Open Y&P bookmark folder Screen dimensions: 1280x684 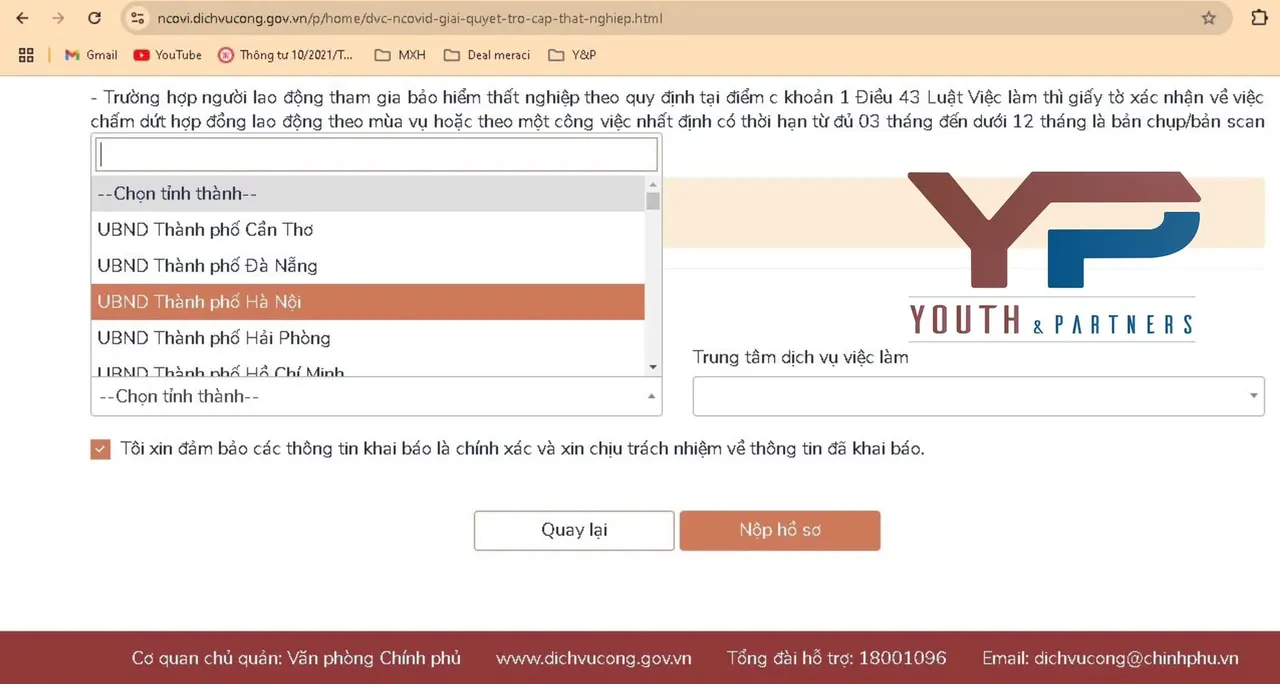[572, 55]
